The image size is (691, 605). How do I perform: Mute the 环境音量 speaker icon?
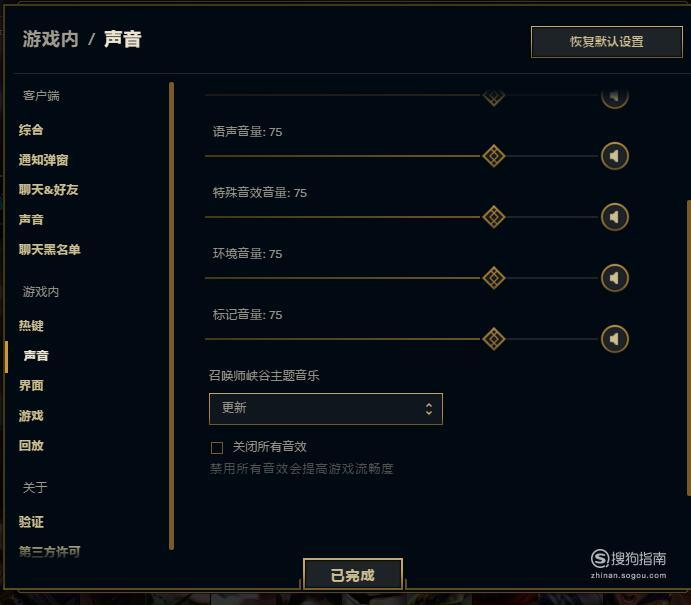tap(614, 278)
